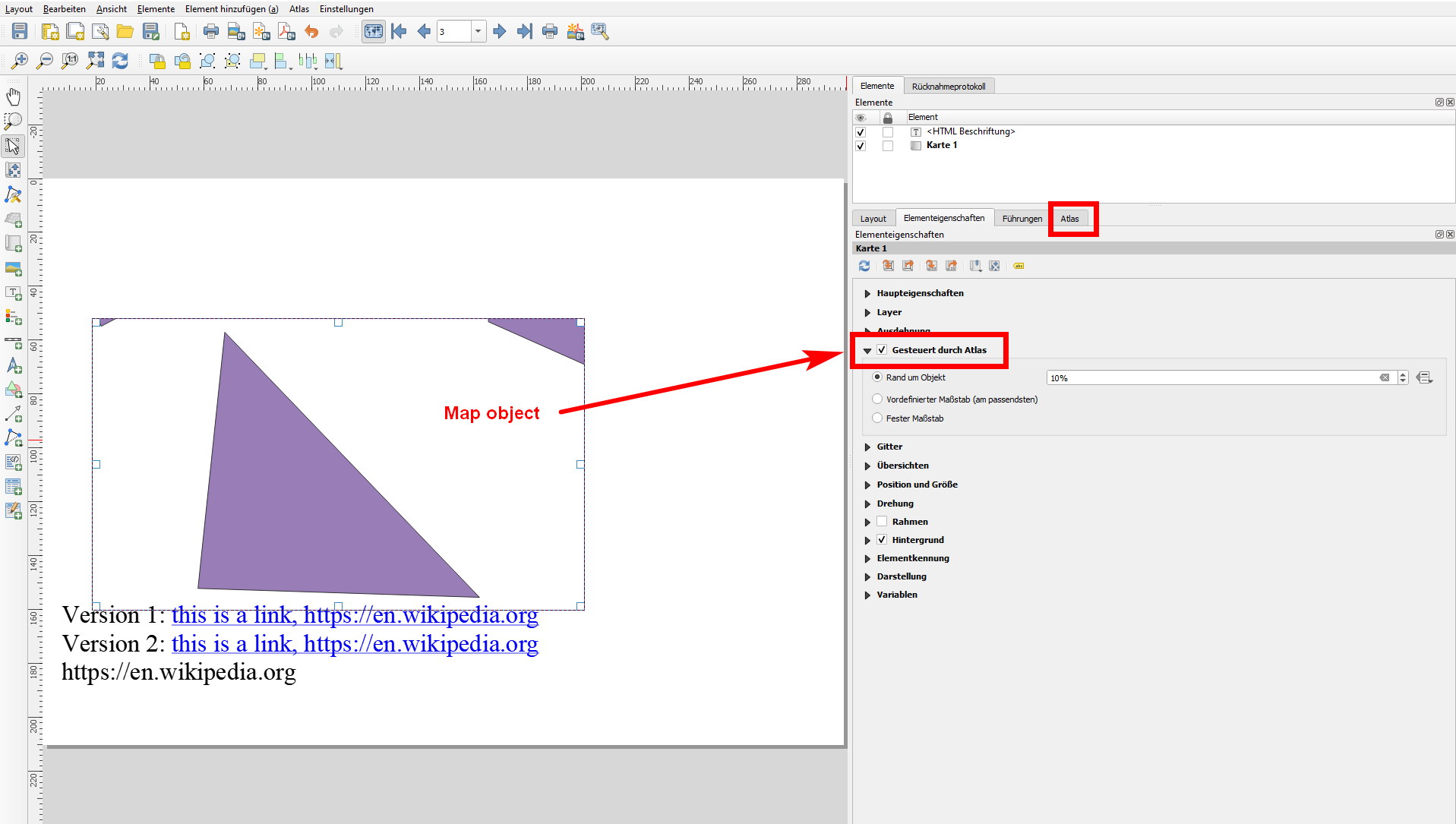Export atlas as images
Screen dimensions: 1456x824
tap(575, 31)
